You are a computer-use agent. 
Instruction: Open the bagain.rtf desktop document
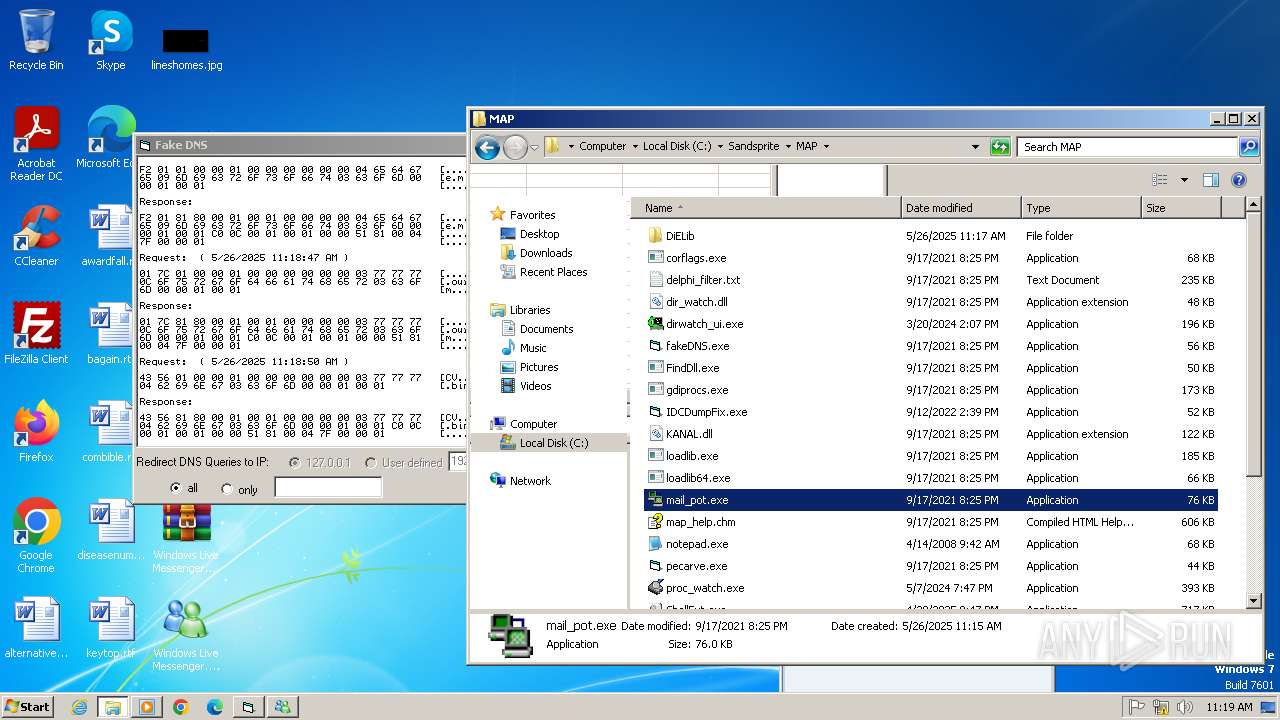108,334
